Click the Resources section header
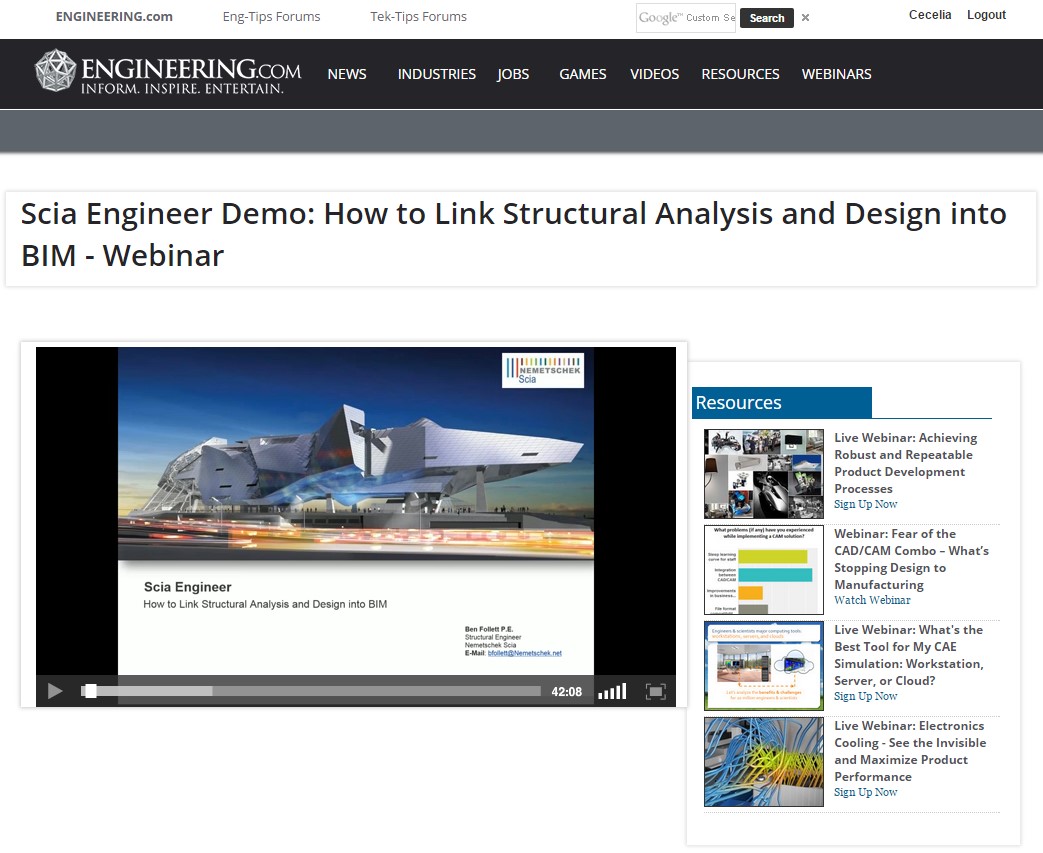 click(782, 403)
